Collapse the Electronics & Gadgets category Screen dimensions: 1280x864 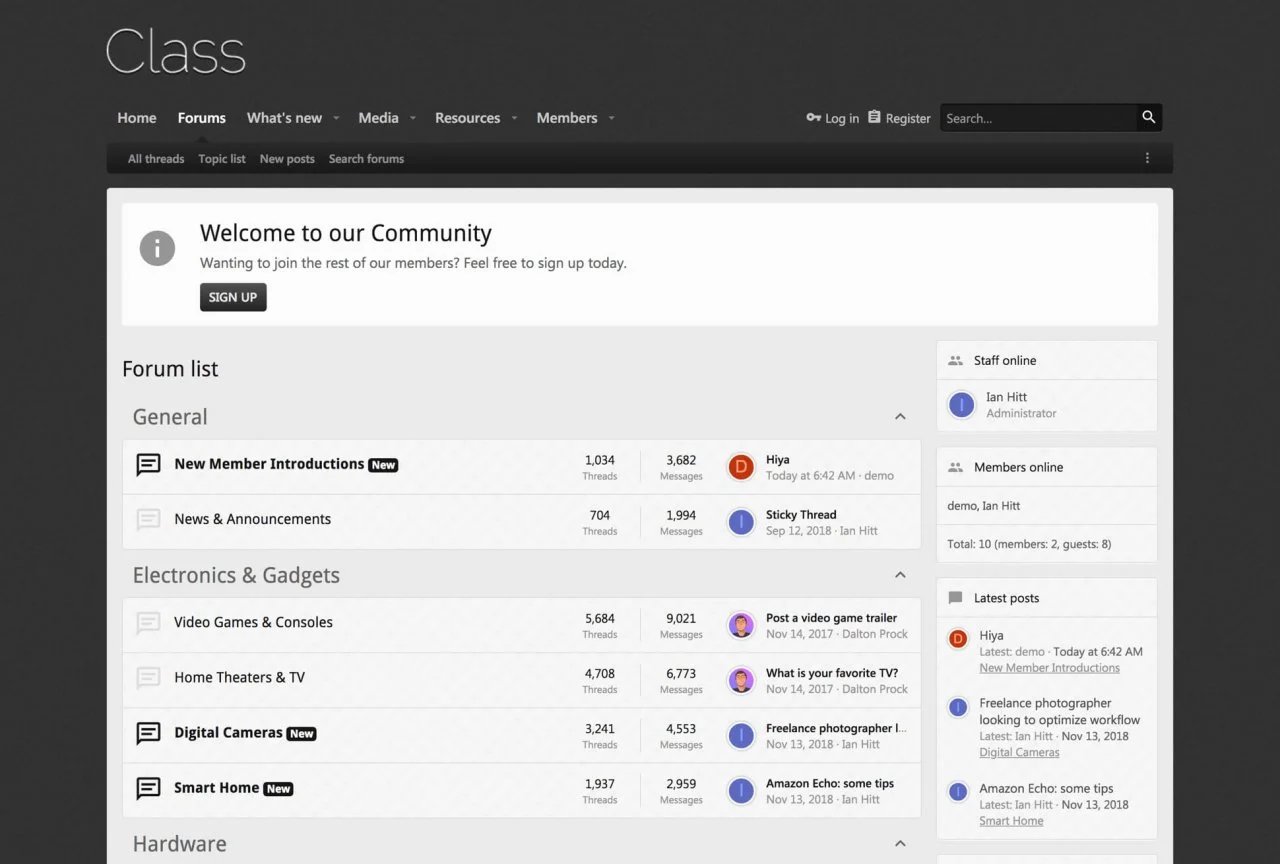click(x=900, y=575)
